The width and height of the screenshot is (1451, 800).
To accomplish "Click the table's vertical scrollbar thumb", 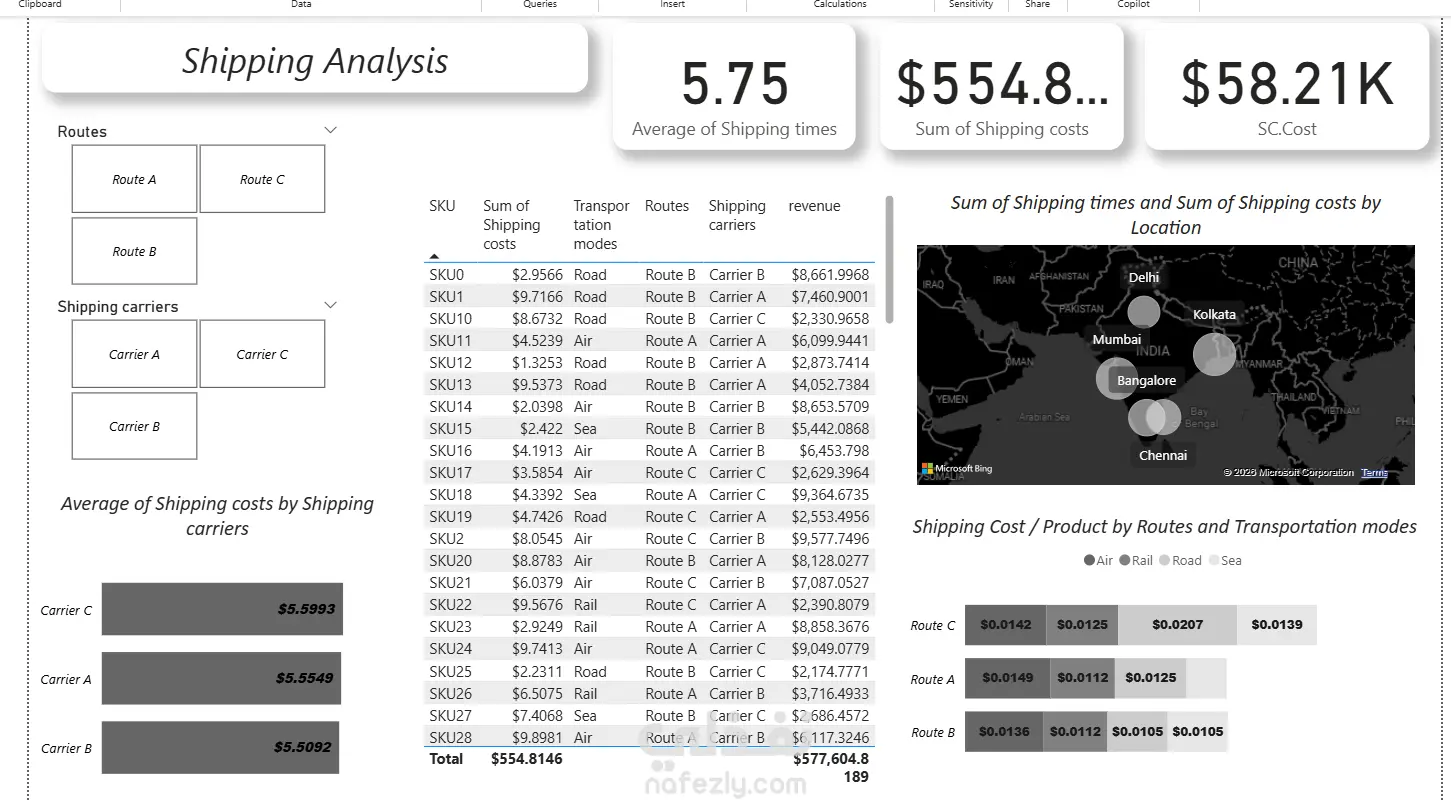I will coord(889,259).
